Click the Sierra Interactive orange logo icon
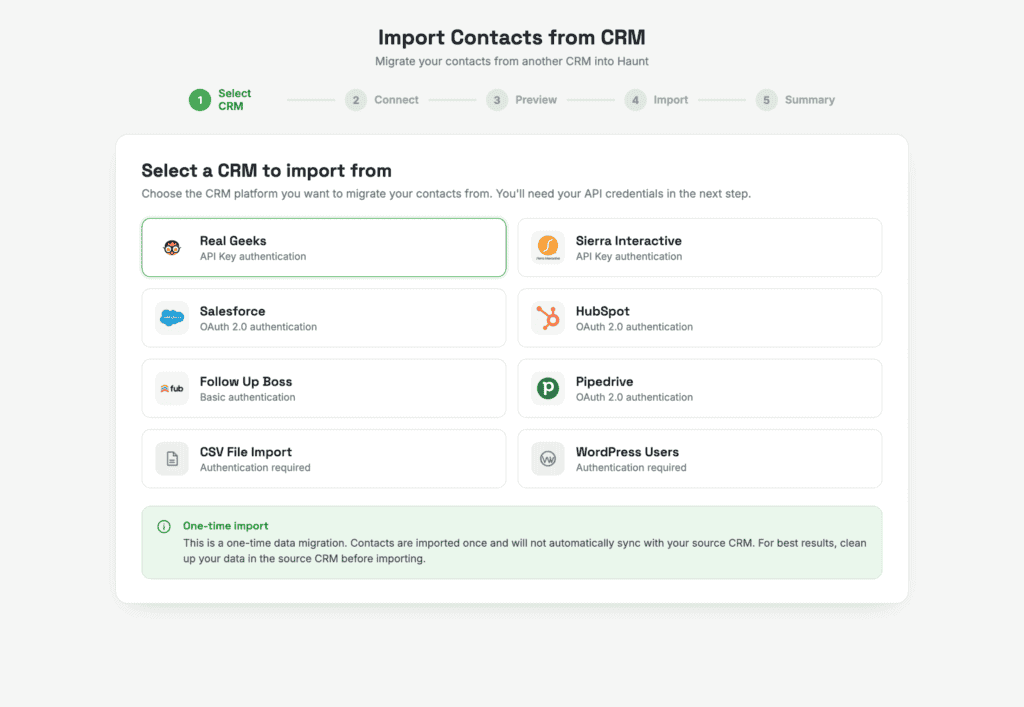Viewport: 1024px width, 707px height. tap(548, 247)
